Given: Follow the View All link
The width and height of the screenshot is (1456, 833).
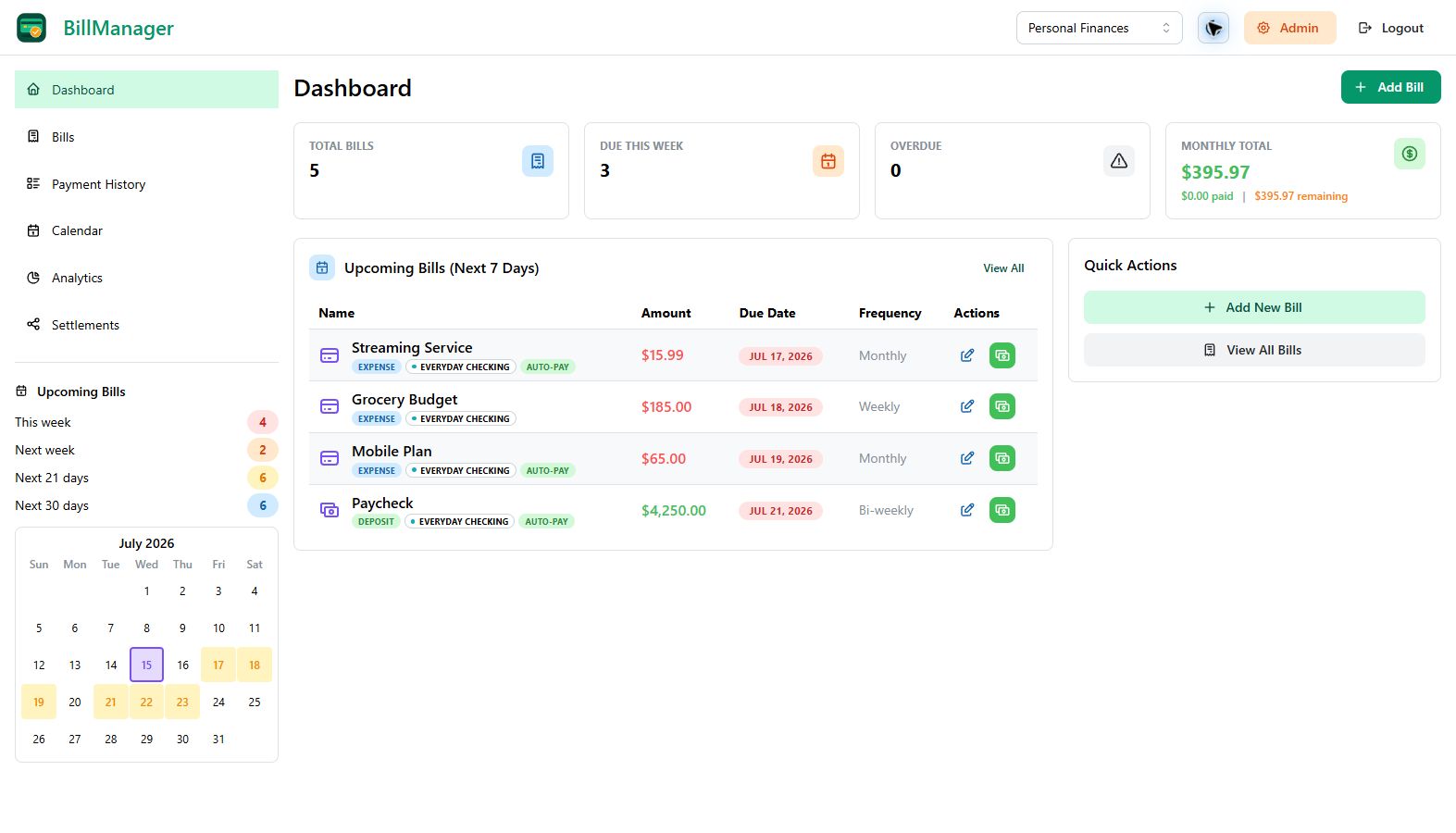Looking at the screenshot, I should pyautogui.click(x=1003, y=268).
